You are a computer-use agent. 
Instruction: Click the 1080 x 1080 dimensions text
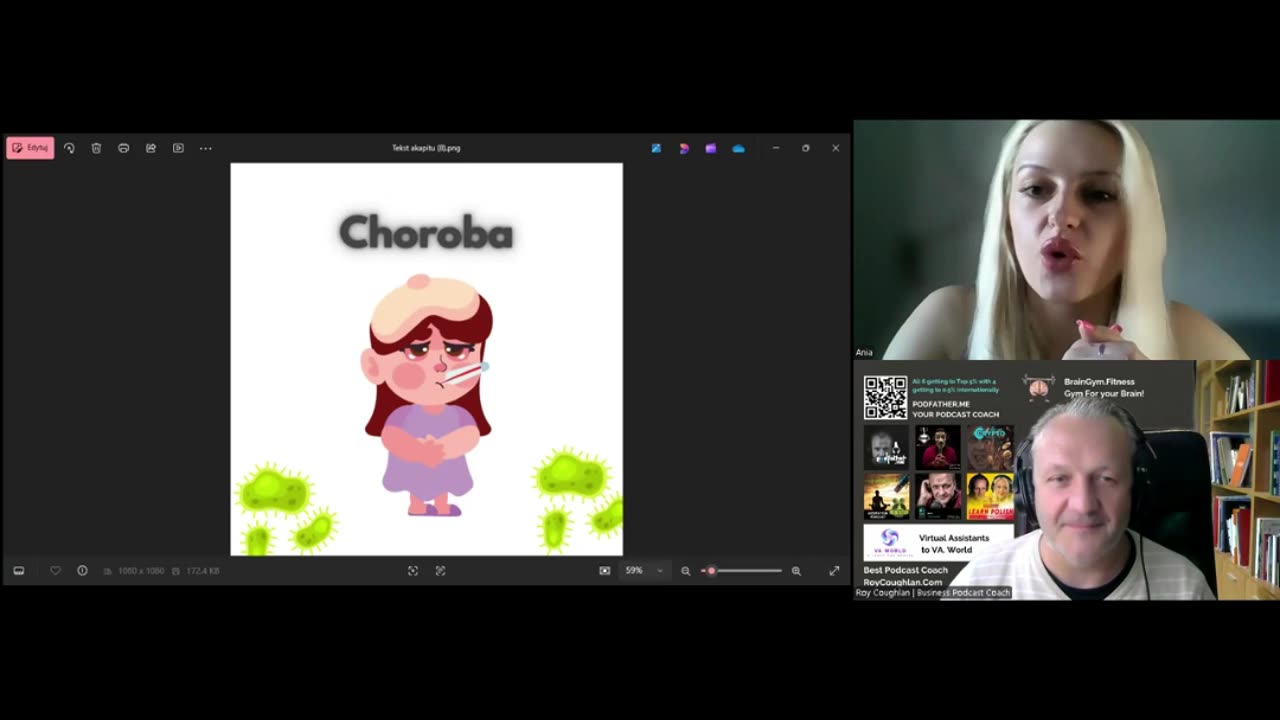point(141,571)
